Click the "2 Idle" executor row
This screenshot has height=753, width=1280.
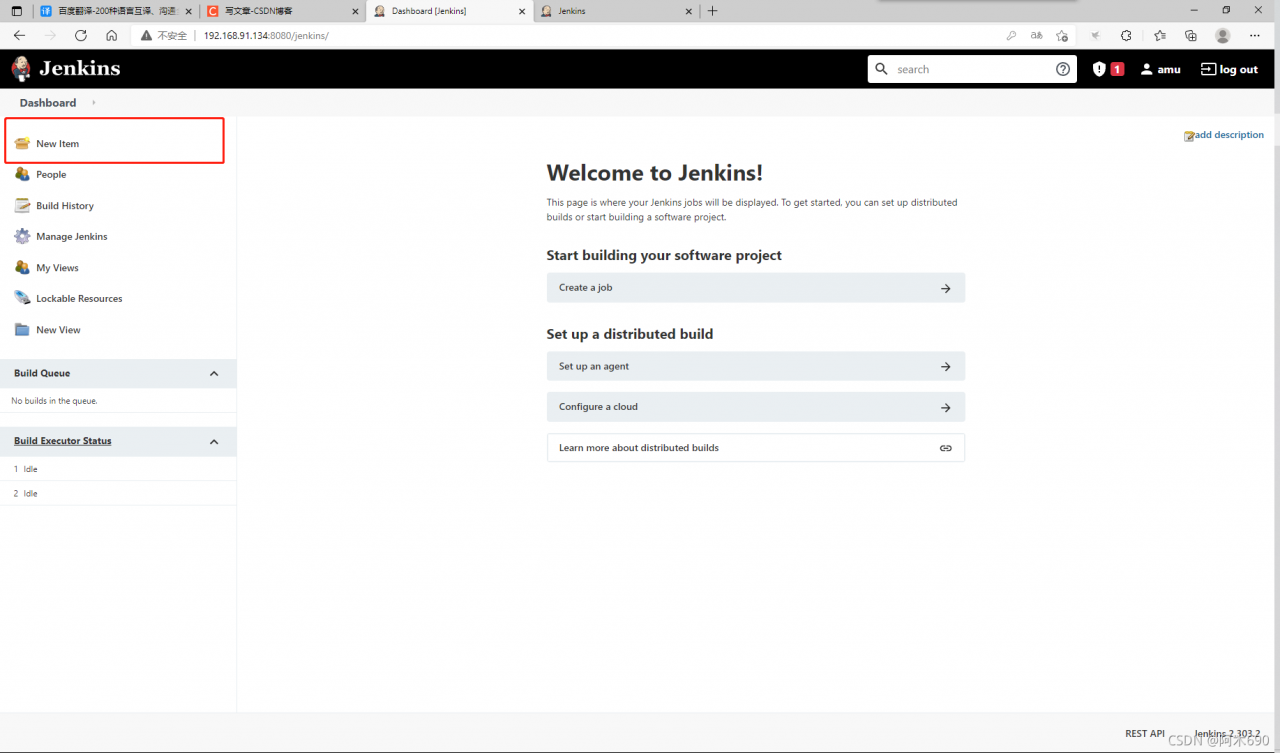point(118,493)
